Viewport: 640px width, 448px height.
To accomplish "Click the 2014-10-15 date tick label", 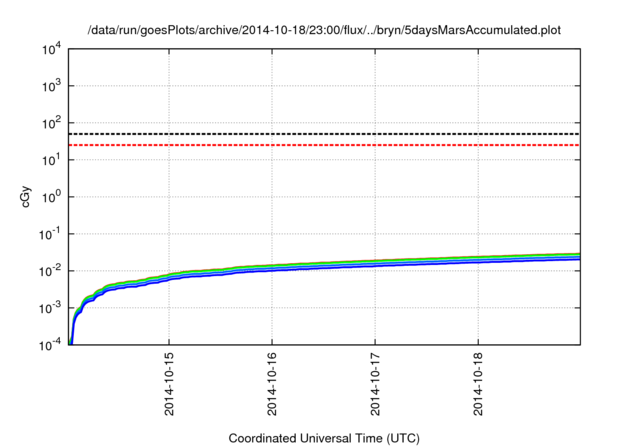I will tap(169, 384).
